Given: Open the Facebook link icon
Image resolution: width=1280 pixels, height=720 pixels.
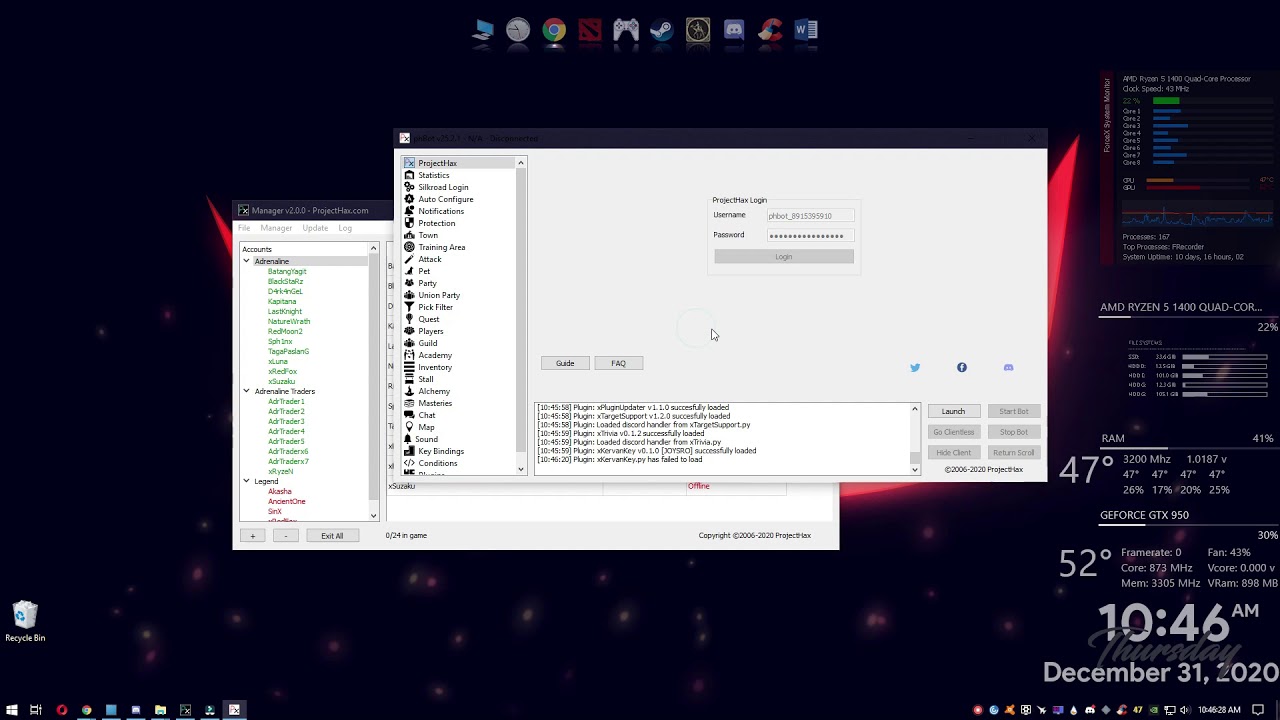Looking at the screenshot, I should click(962, 368).
